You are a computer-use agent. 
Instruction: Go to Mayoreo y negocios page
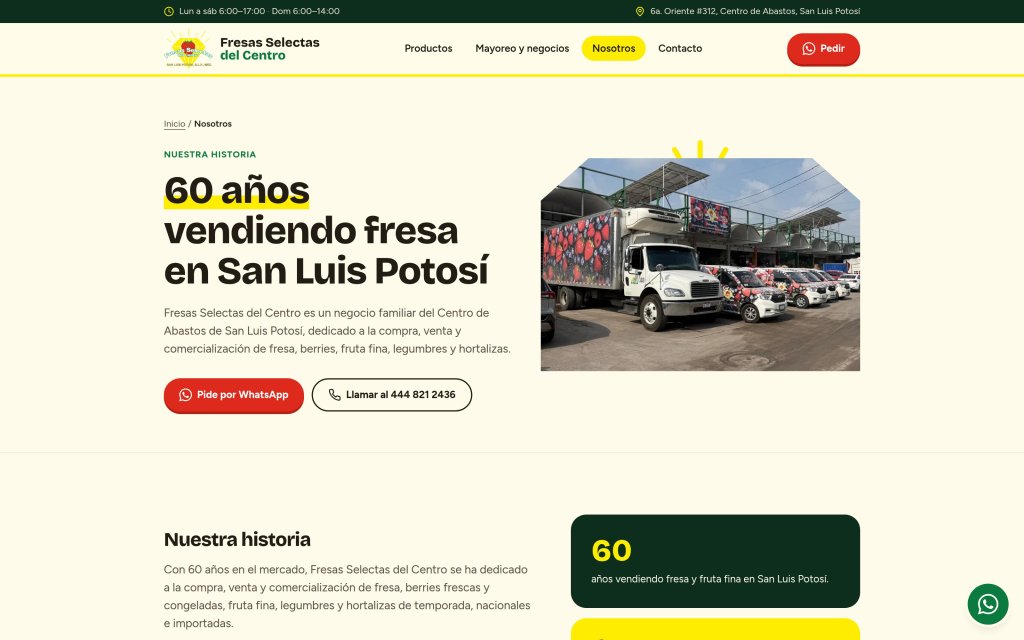(522, 48)
